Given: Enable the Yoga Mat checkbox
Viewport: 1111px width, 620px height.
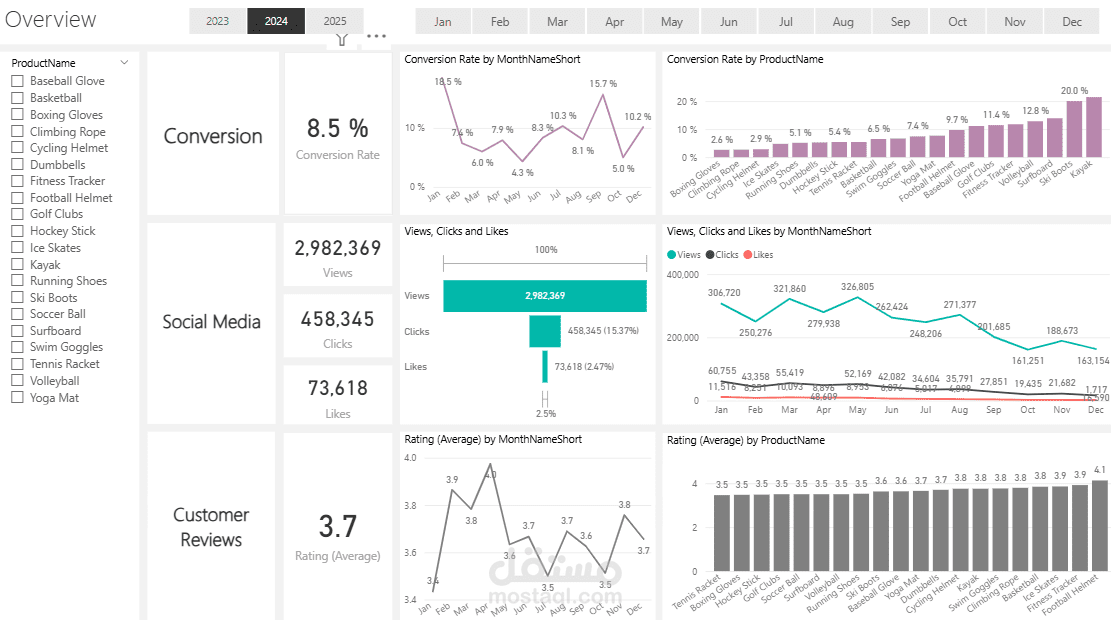Looking at the screenshot, I should click(18, 397).
